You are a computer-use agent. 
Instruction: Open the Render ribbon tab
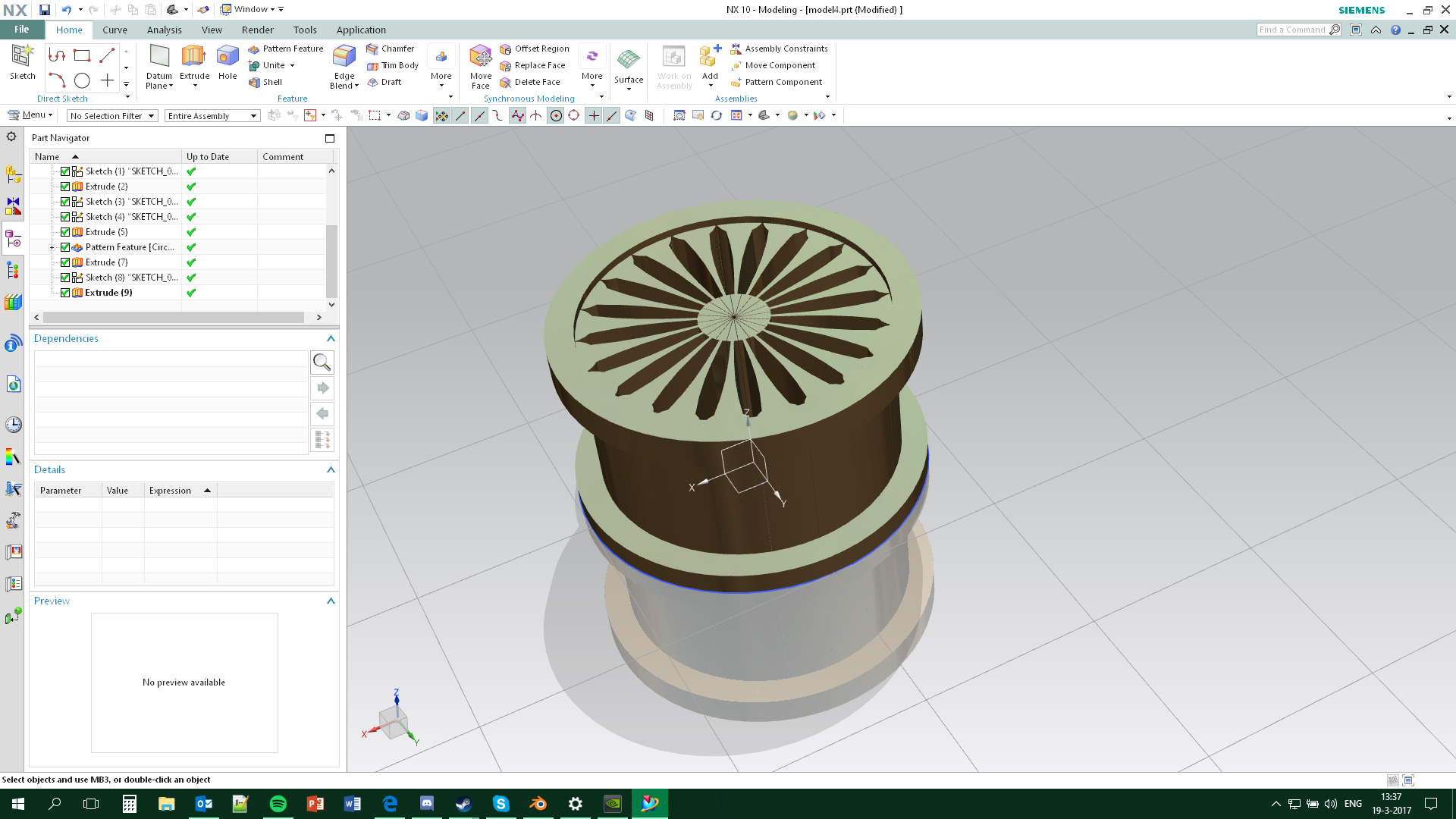tap(257, 30)
